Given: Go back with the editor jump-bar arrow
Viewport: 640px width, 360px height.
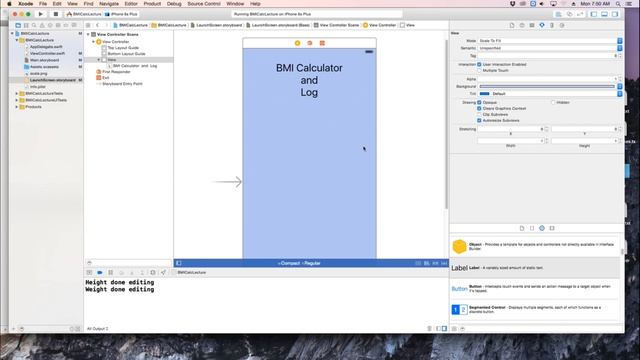Looking at the screenshot, I should (98, 25).
